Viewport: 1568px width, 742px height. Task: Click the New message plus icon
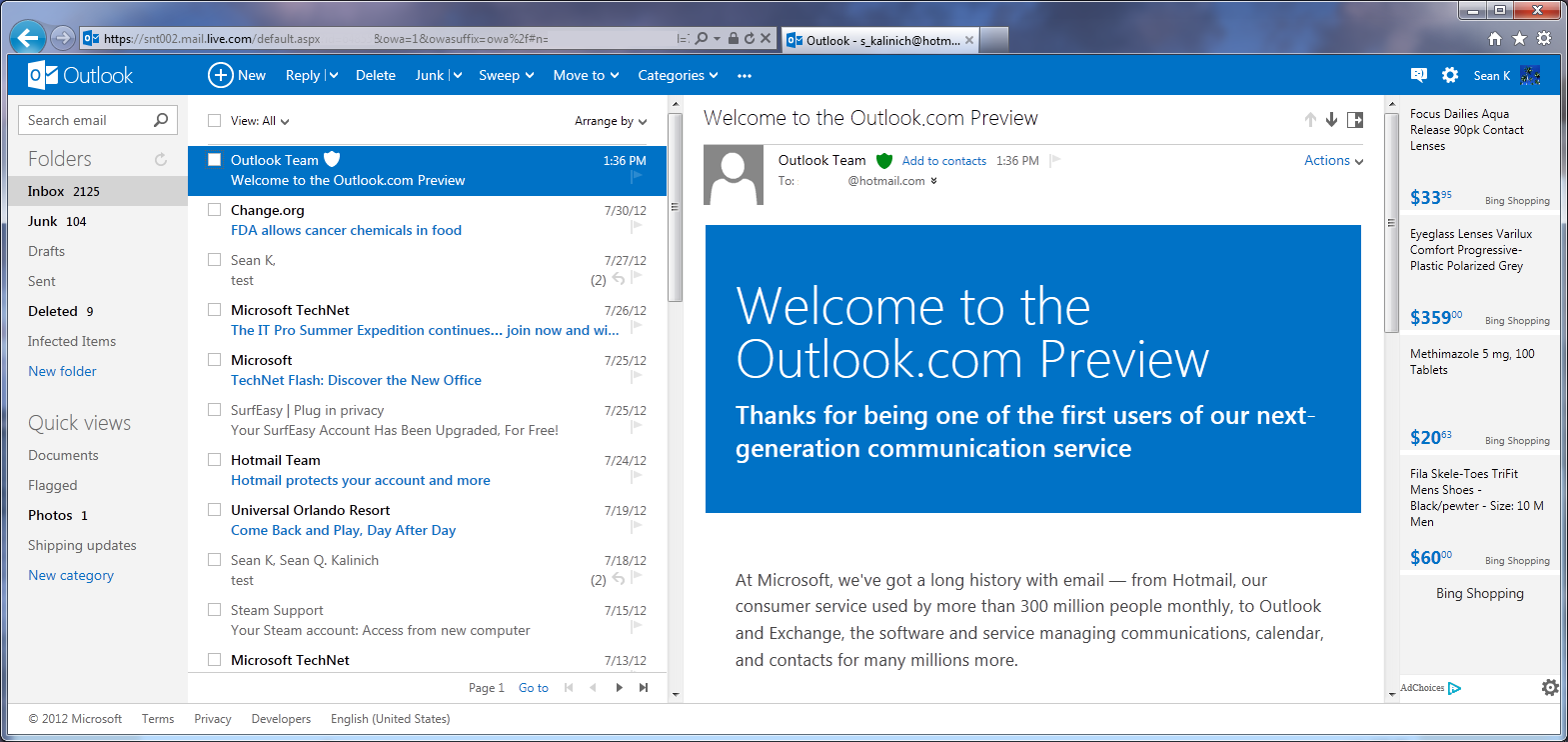pyautogui.click(x=220, y=75)
